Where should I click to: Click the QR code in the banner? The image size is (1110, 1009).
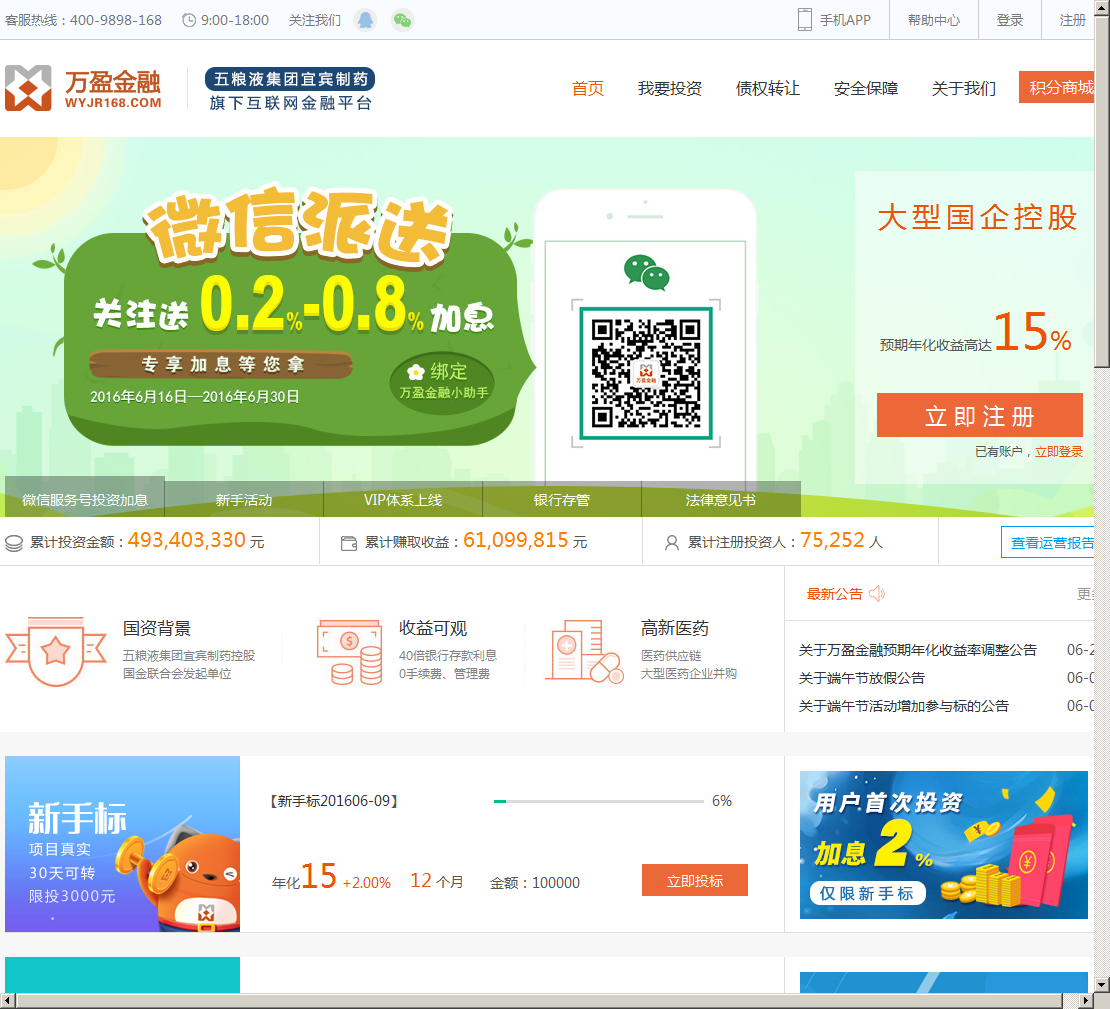(x=646, y=373)
